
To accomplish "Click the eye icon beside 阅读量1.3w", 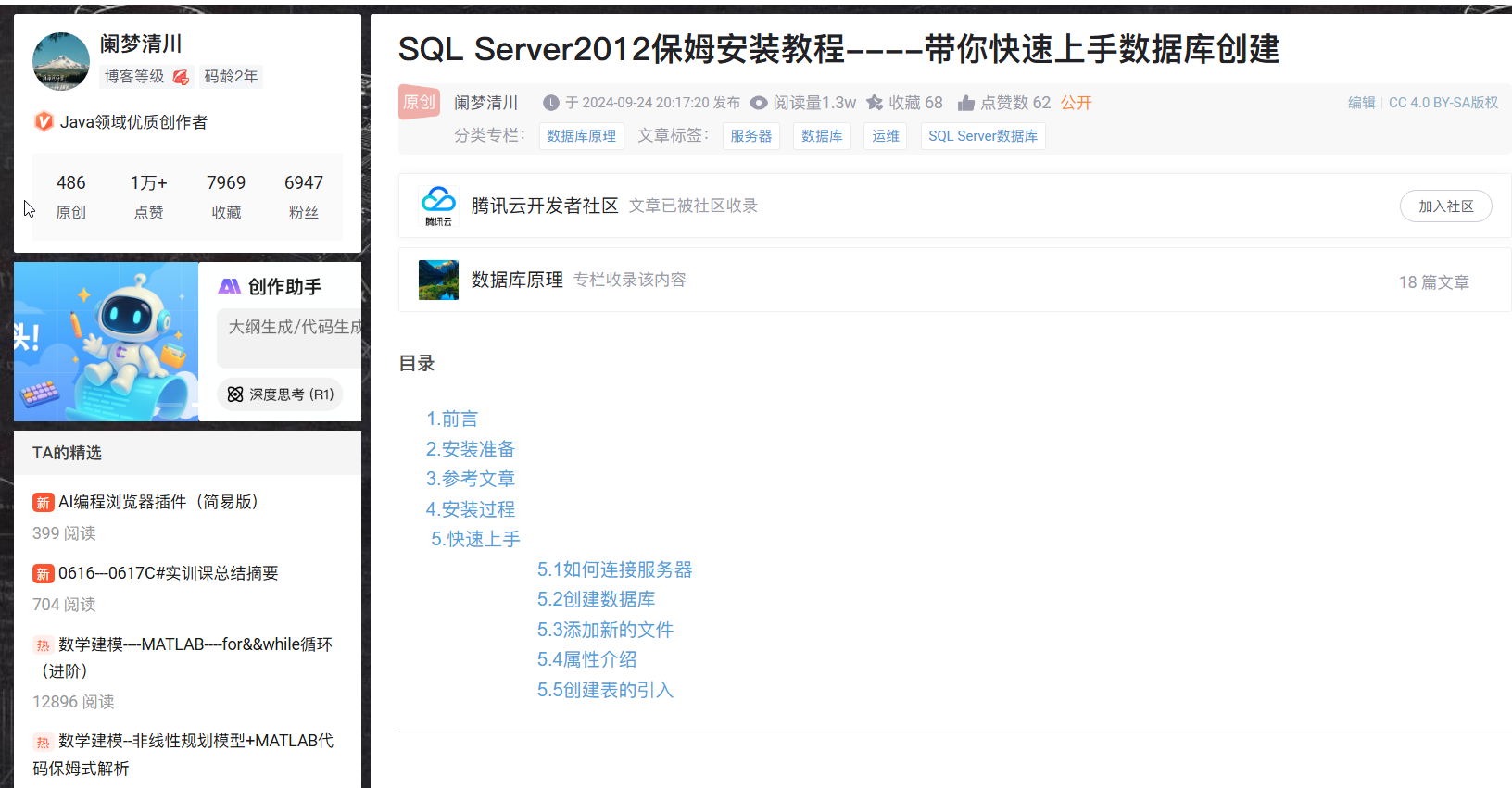I will pos(759,103).
